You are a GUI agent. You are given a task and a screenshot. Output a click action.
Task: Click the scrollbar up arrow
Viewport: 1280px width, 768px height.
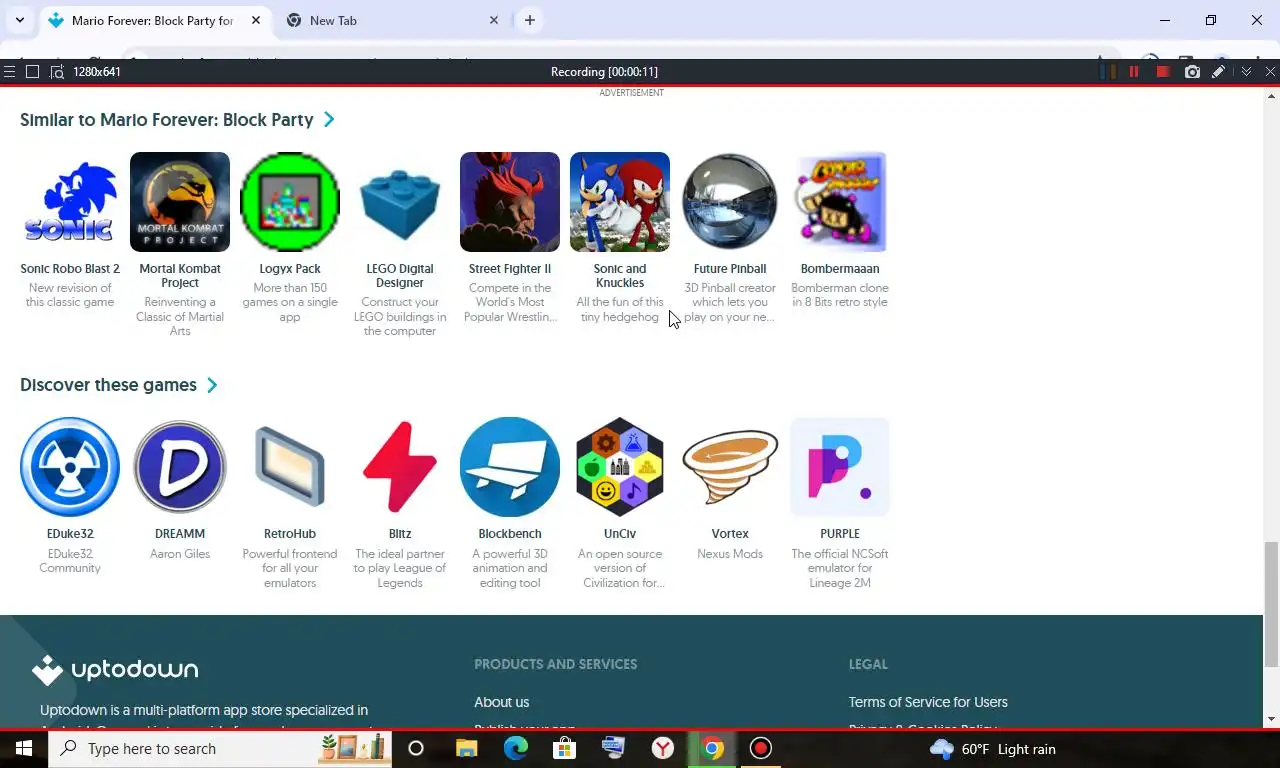(1271, 97)
